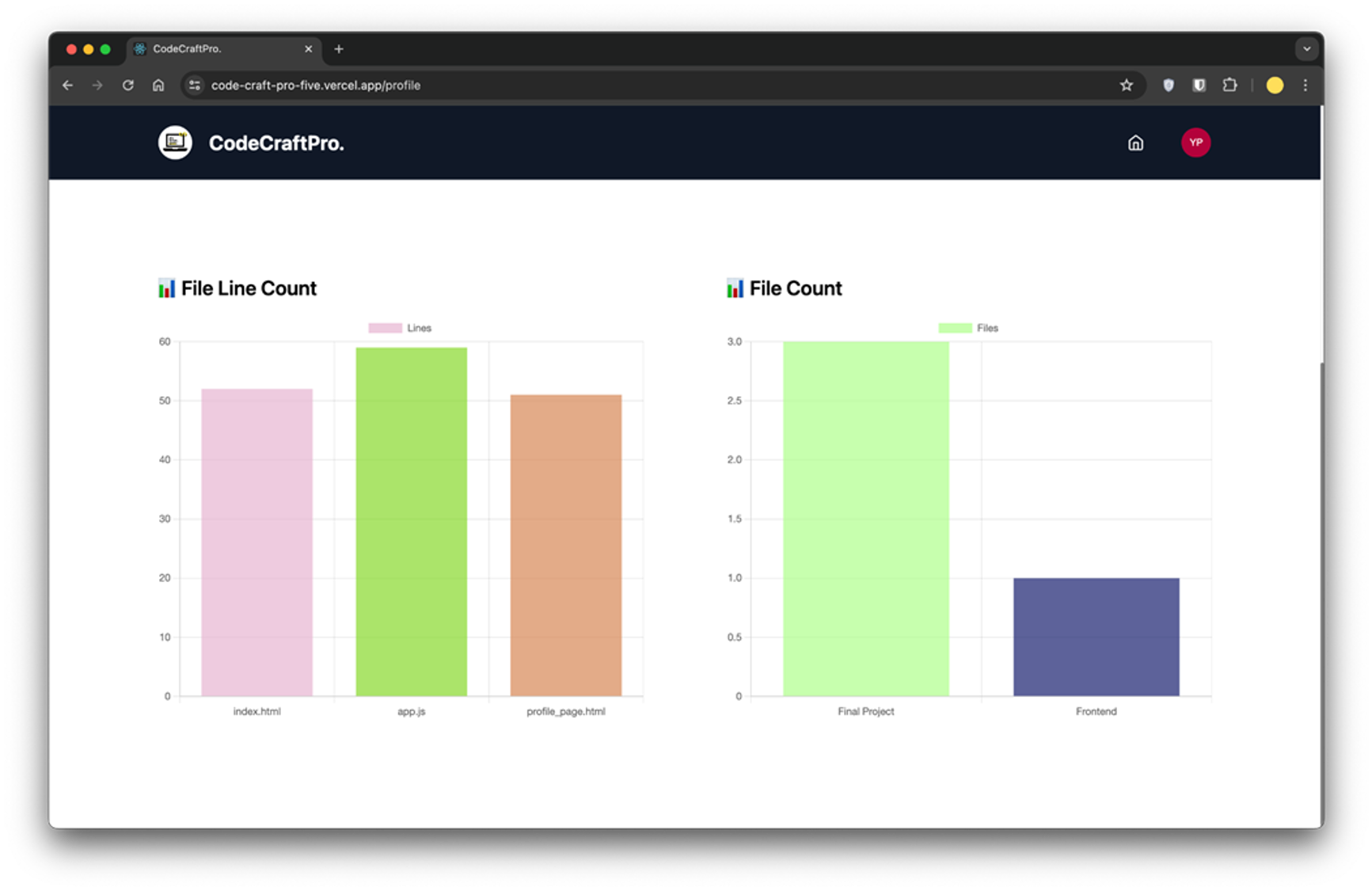Open the browser home page button

coord(158,86)
